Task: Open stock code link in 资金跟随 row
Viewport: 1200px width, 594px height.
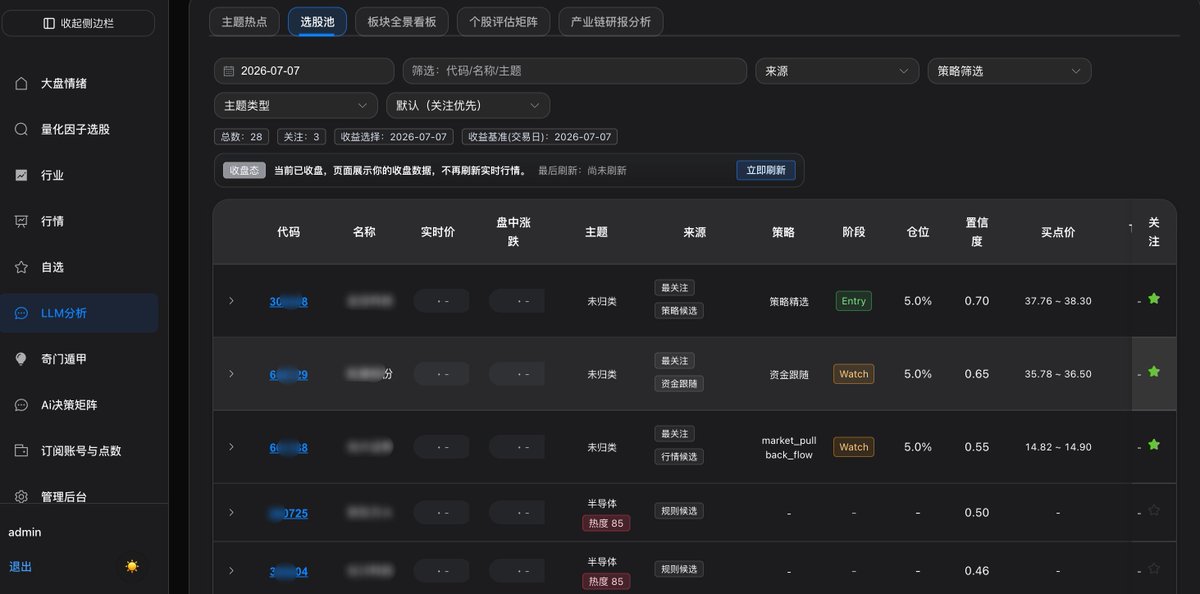Action: pos(288,374)
